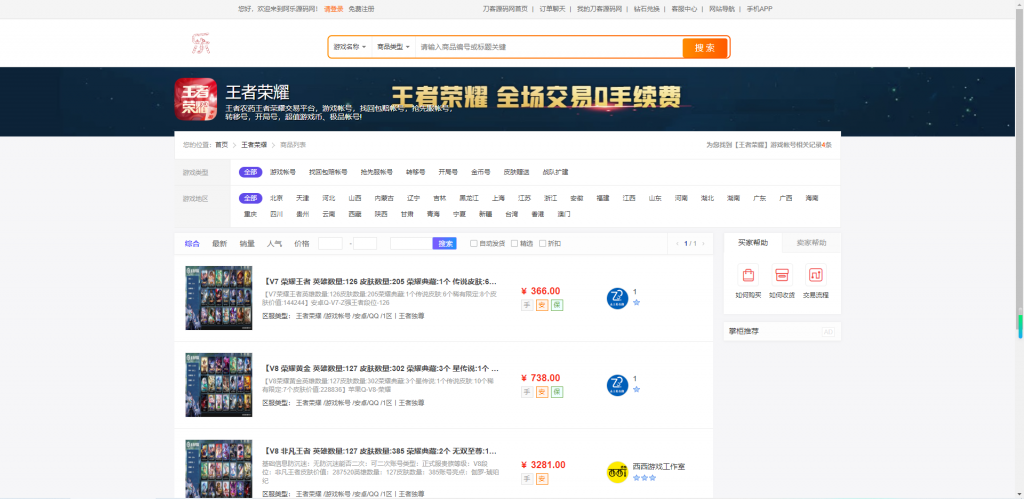
Task: Open the 如何购买 shopping bag icon
Action: (x=748, y=274)
